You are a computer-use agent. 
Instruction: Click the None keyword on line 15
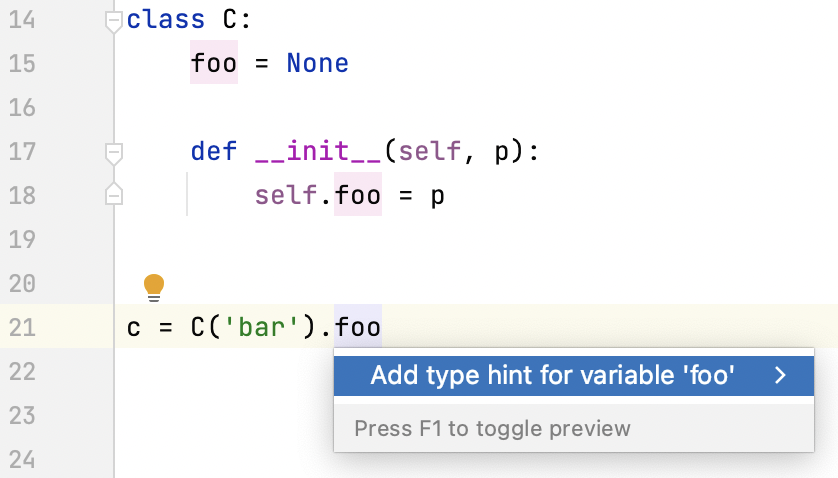tap(317, 64)
